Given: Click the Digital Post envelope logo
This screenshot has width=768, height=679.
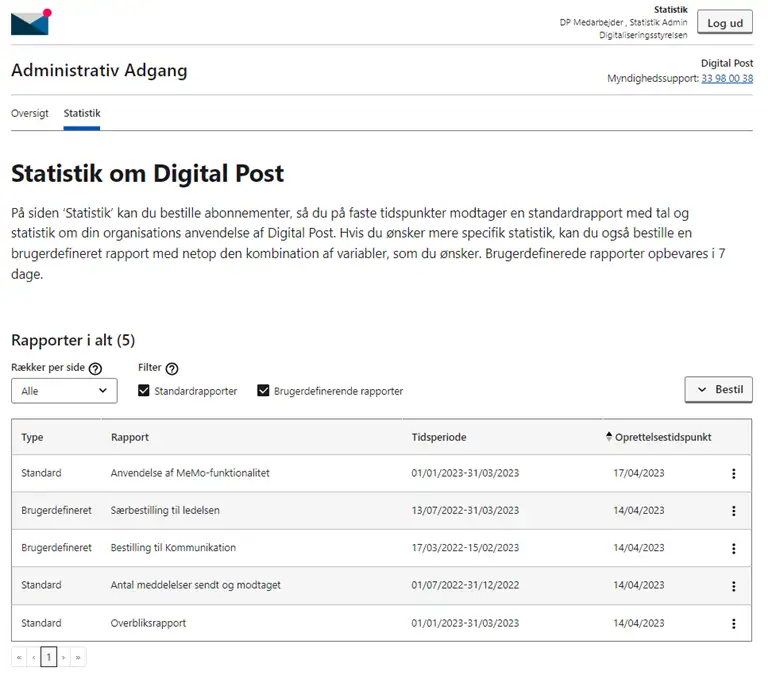Looking at the screenshot, I should coord(30,21).
